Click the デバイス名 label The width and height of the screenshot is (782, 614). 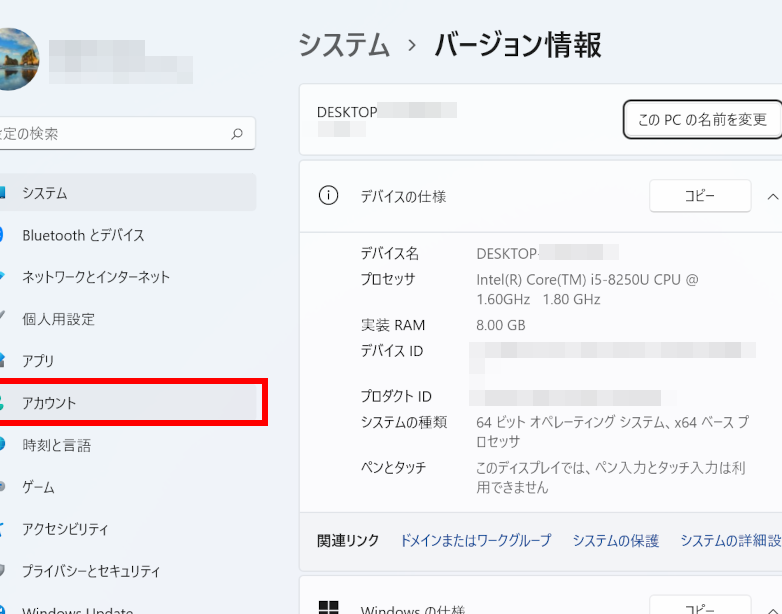coord(390,253)
